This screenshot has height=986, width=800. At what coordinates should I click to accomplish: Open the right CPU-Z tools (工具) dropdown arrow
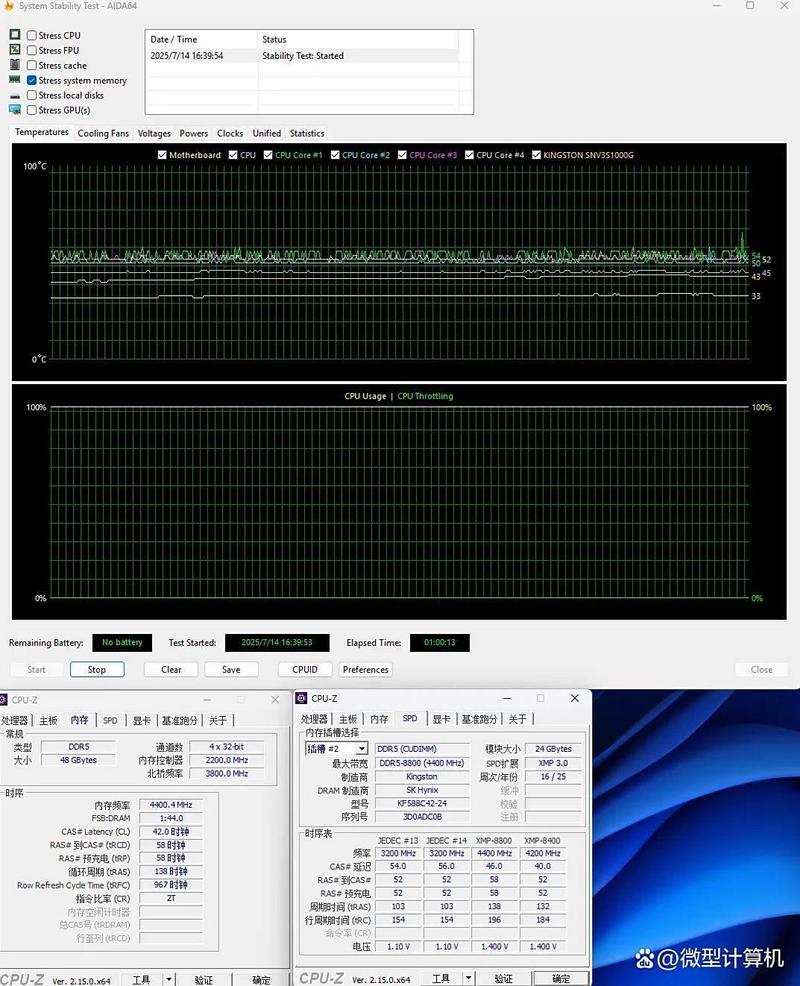[468, 978]
